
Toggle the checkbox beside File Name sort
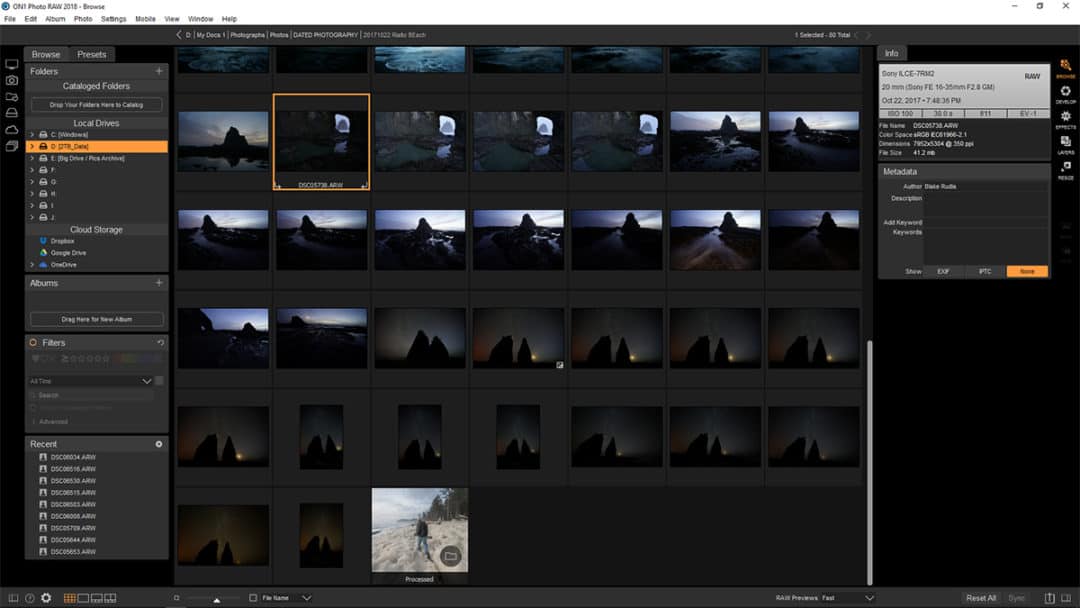click(x=253, y=598)
